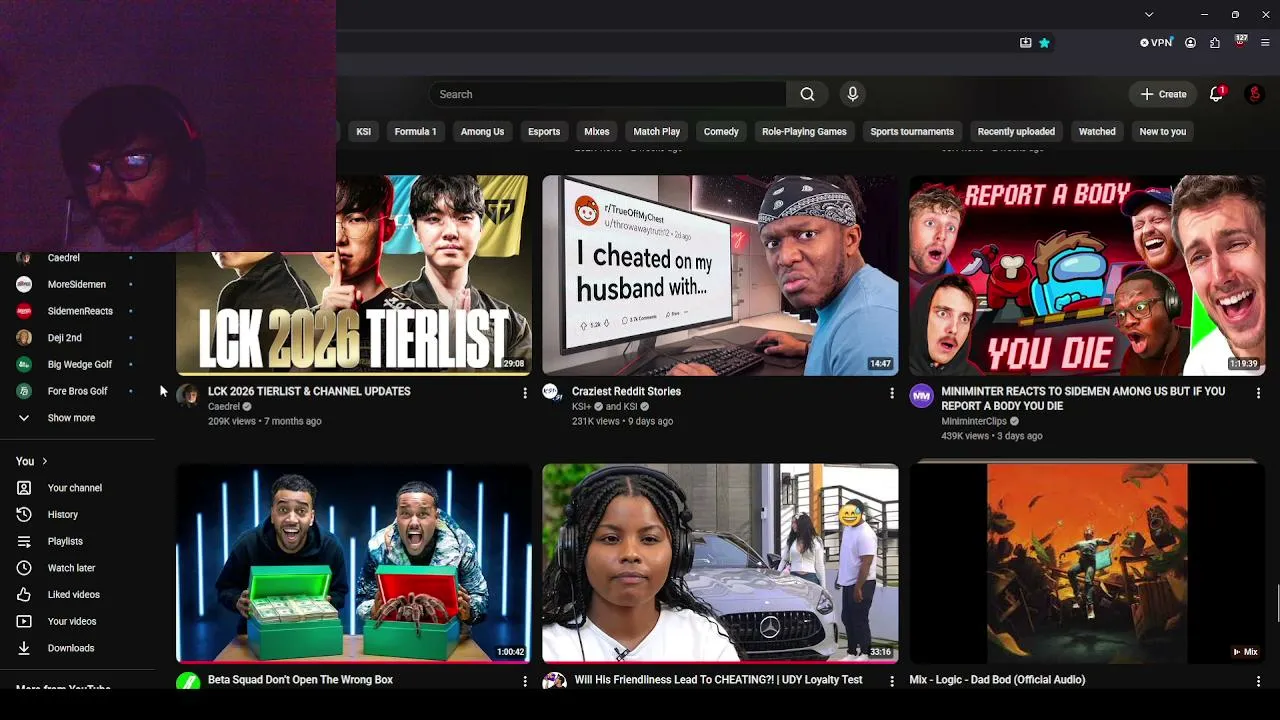The width and height of the screenshot is (1280, 720).
Task: Toggle the browser VPN
Action: [x=1156, y=43]
